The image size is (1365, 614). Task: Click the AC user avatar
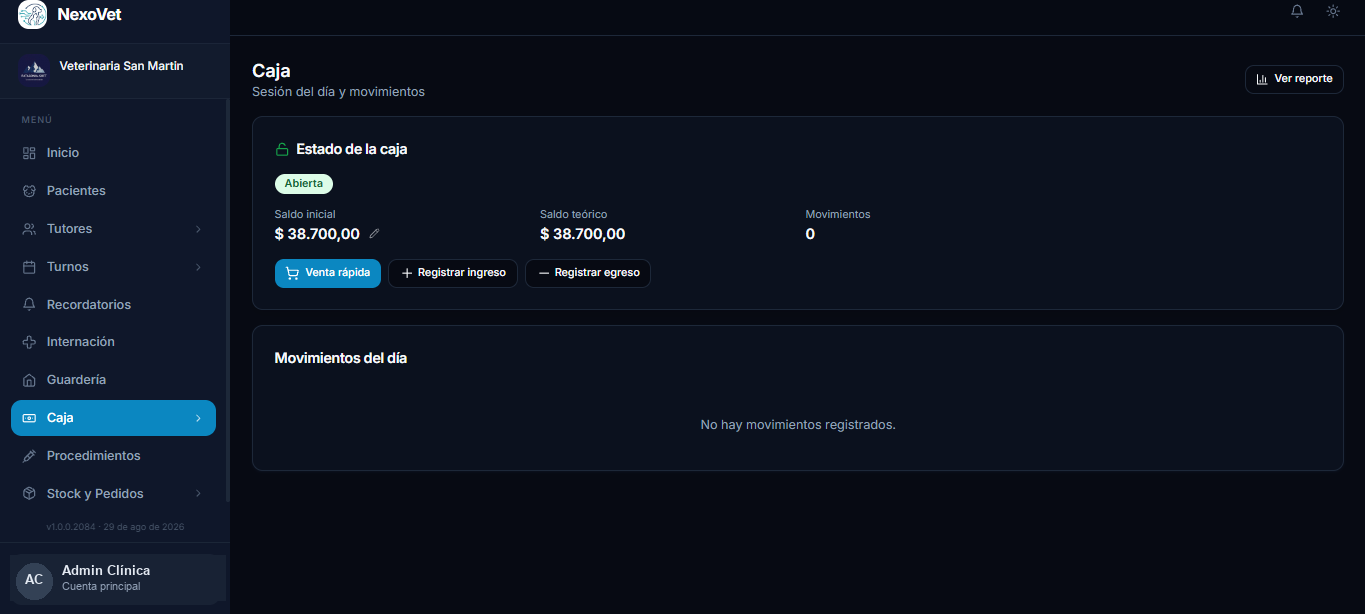tap(34, 580)
